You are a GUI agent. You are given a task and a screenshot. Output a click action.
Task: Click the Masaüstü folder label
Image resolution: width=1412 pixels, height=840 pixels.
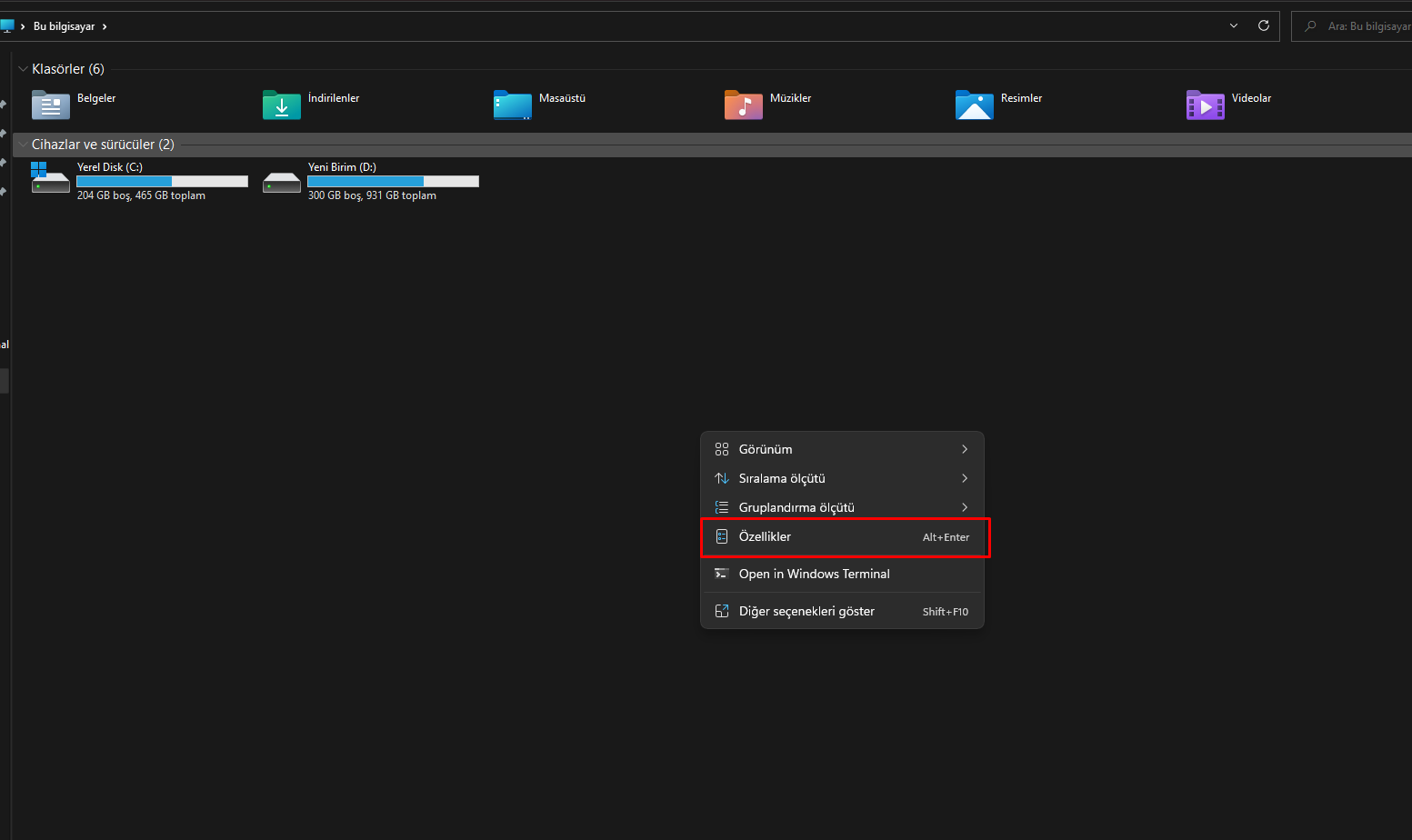coord(562,98)
